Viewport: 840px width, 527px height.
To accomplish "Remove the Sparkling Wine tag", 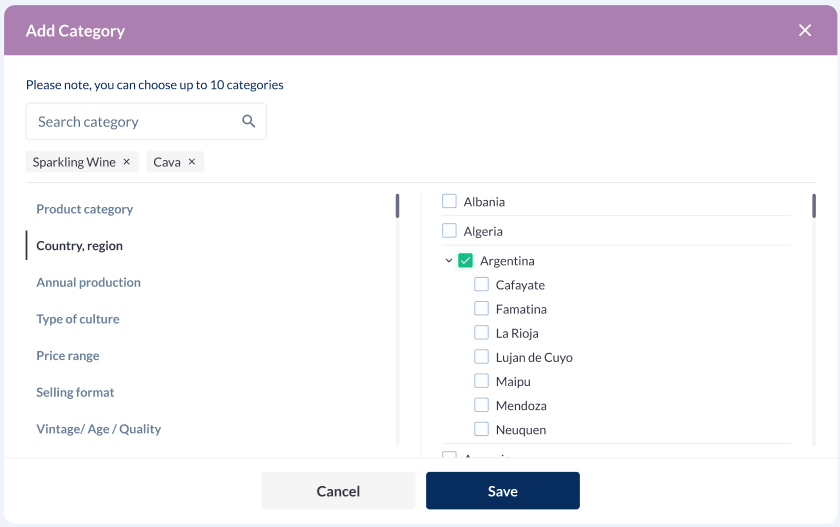I will coord(126,162).
